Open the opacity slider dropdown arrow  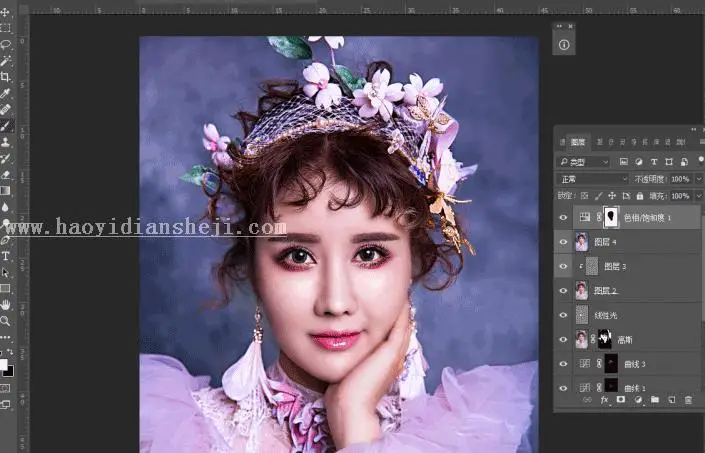click(699, 179)
